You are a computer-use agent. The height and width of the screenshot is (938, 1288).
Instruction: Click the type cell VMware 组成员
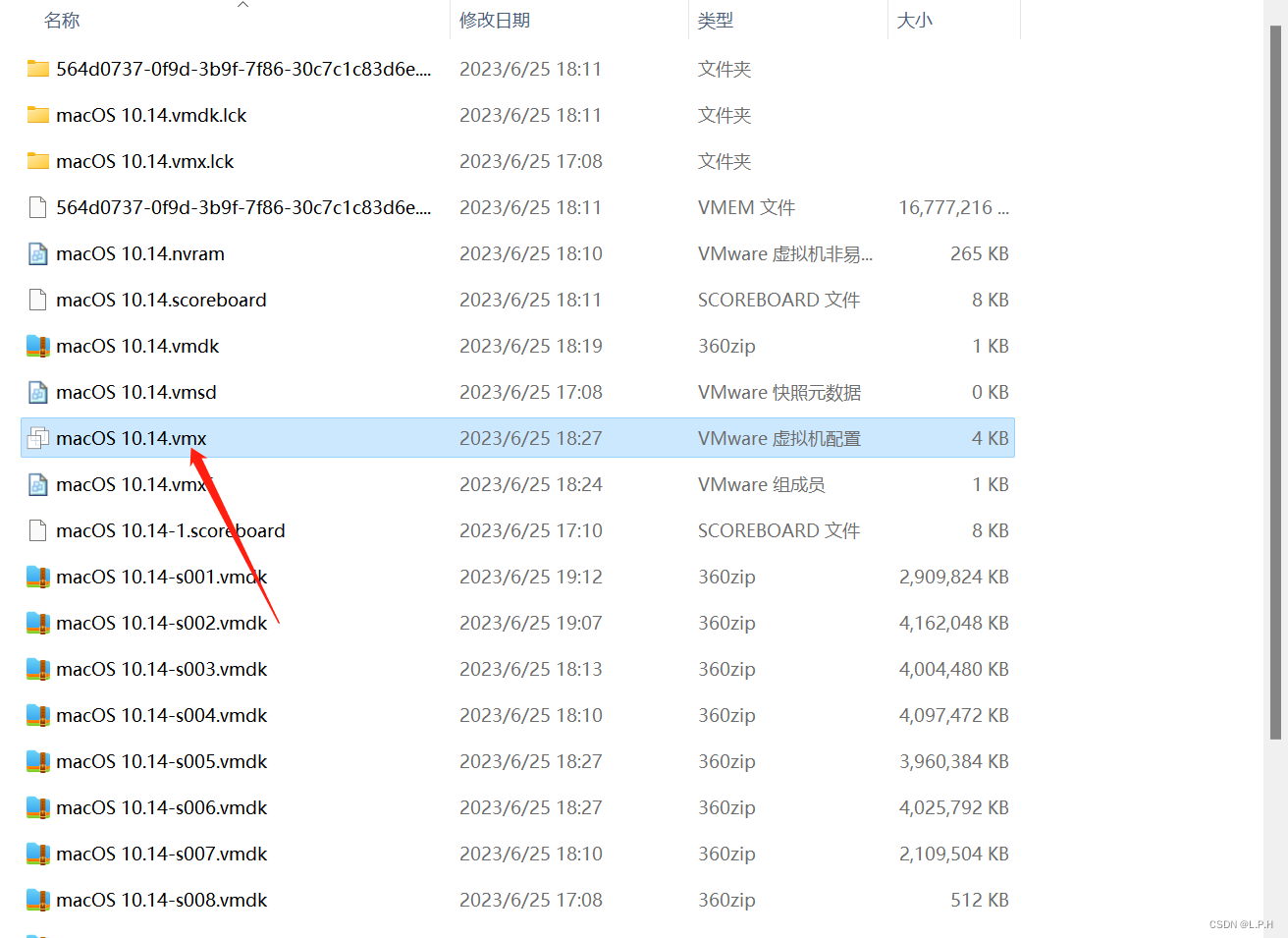point(762,484)
